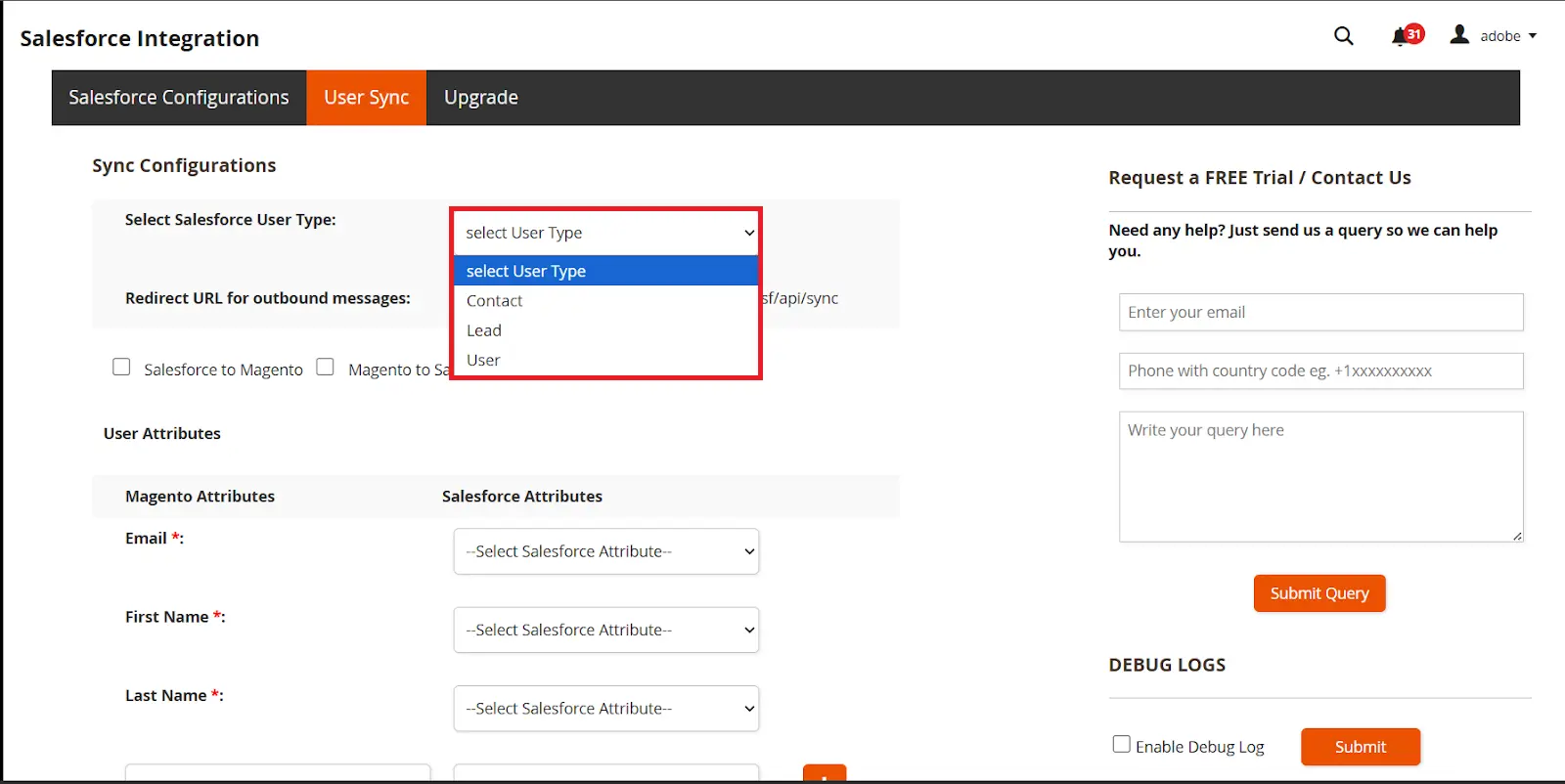Screen dimensions: 1565x784
Task: Click the Email required field label
Action: coord(155,538)
